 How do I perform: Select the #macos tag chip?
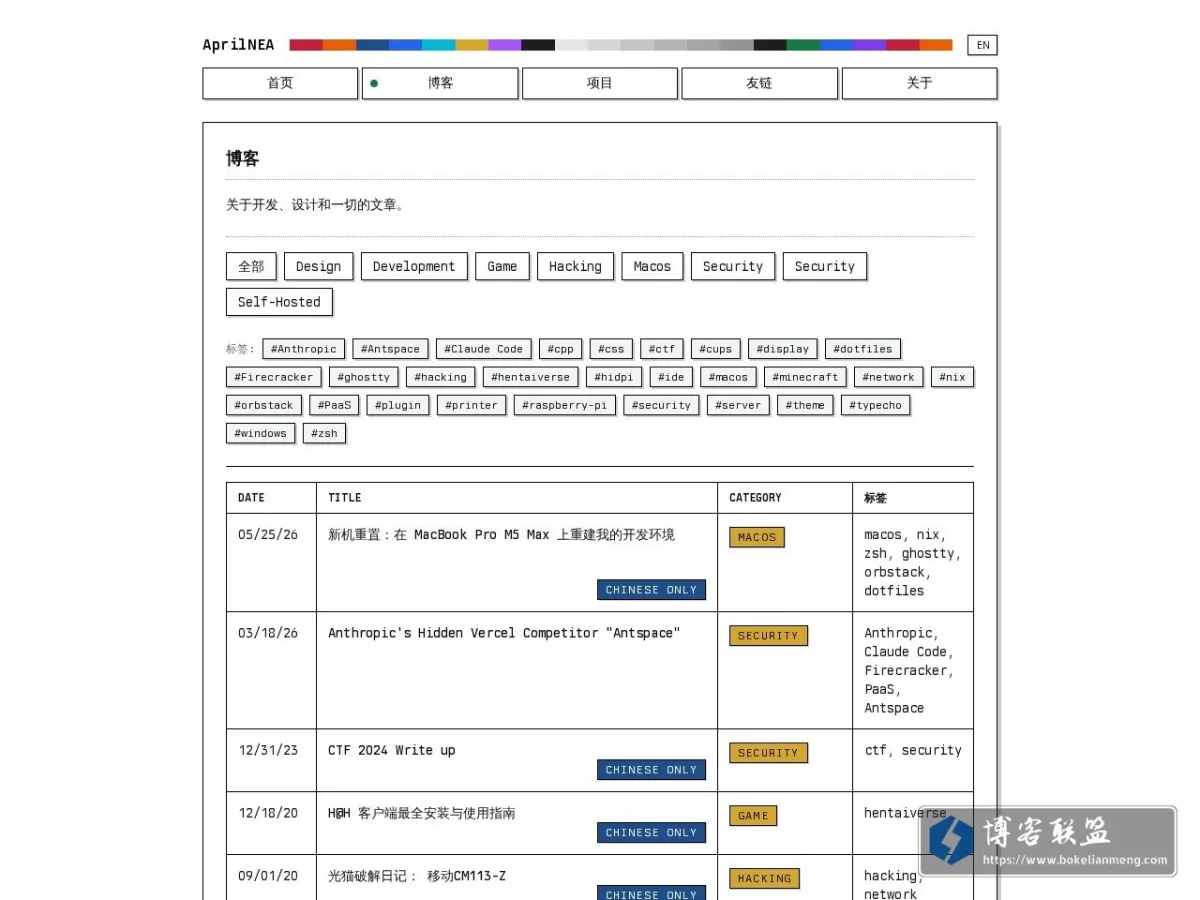coord(728,377)
